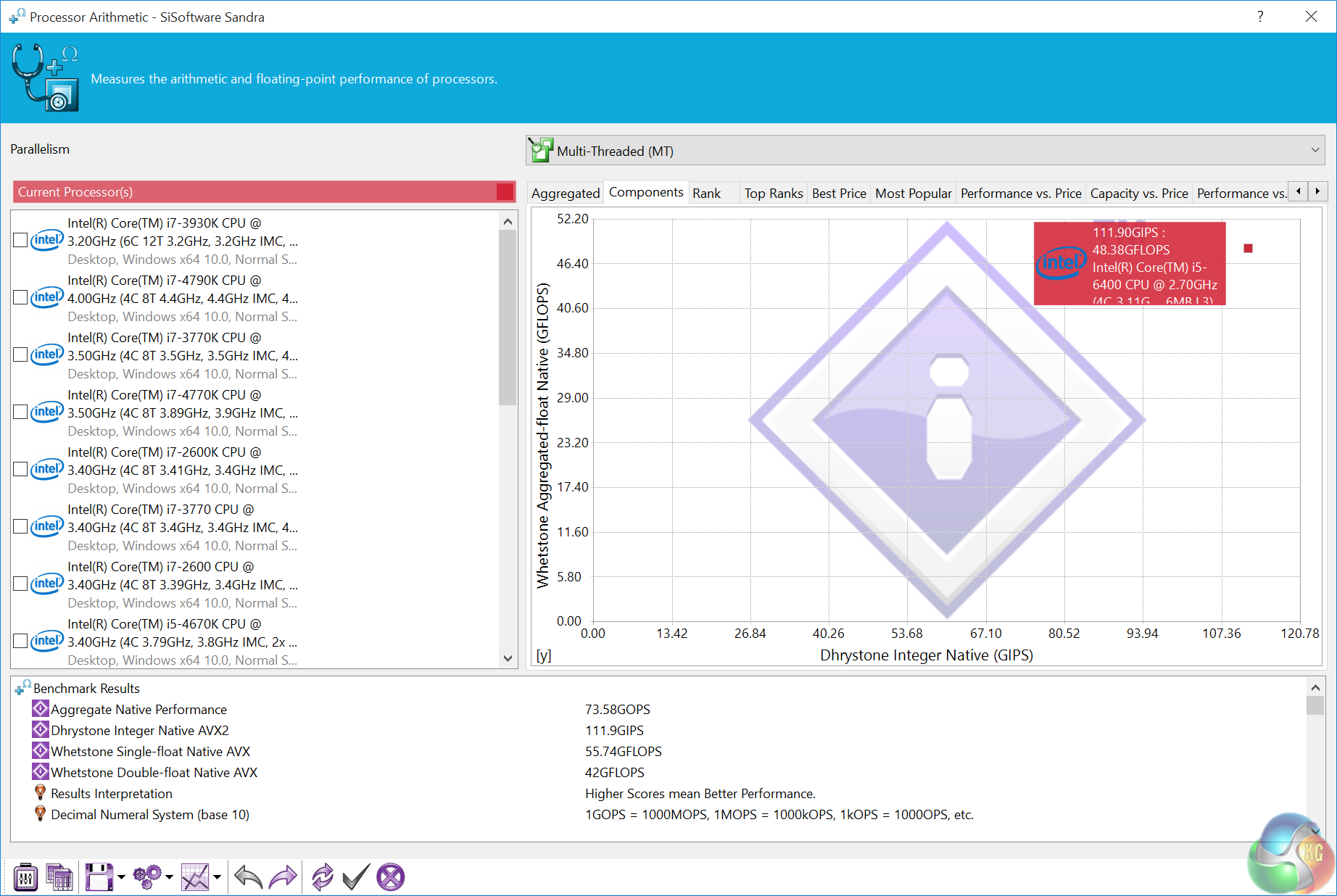This screenshot has height=896, width=1337.
Task: Click the processor list scroll down arrow
Action: [x=508, y=658]
